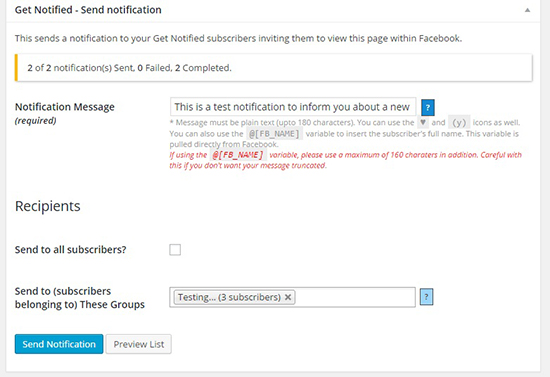550x377 pixels.
Task: Click the 'Get Notified - Send notification' panel title
Action: pos(88,10)
